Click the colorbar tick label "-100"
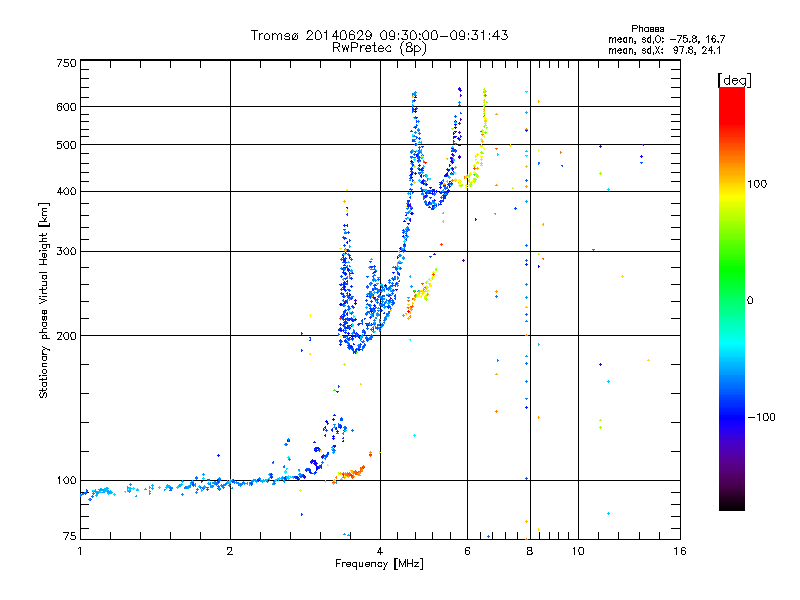The height and width of the screenshot is (600, 800). pyautogui.click(x=761, y=417)
